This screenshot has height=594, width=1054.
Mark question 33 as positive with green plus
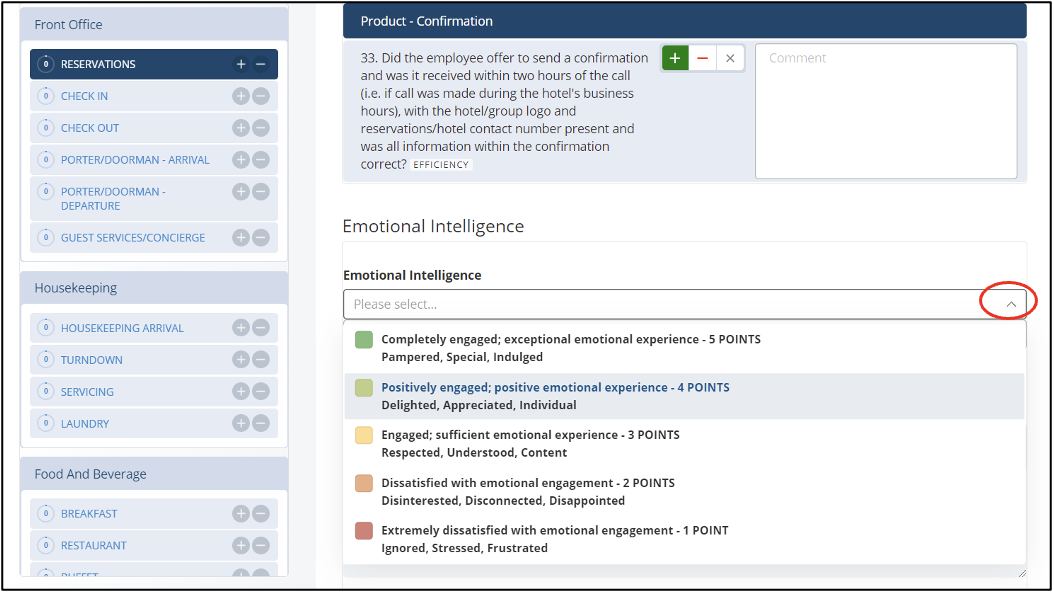click(675, 59)
